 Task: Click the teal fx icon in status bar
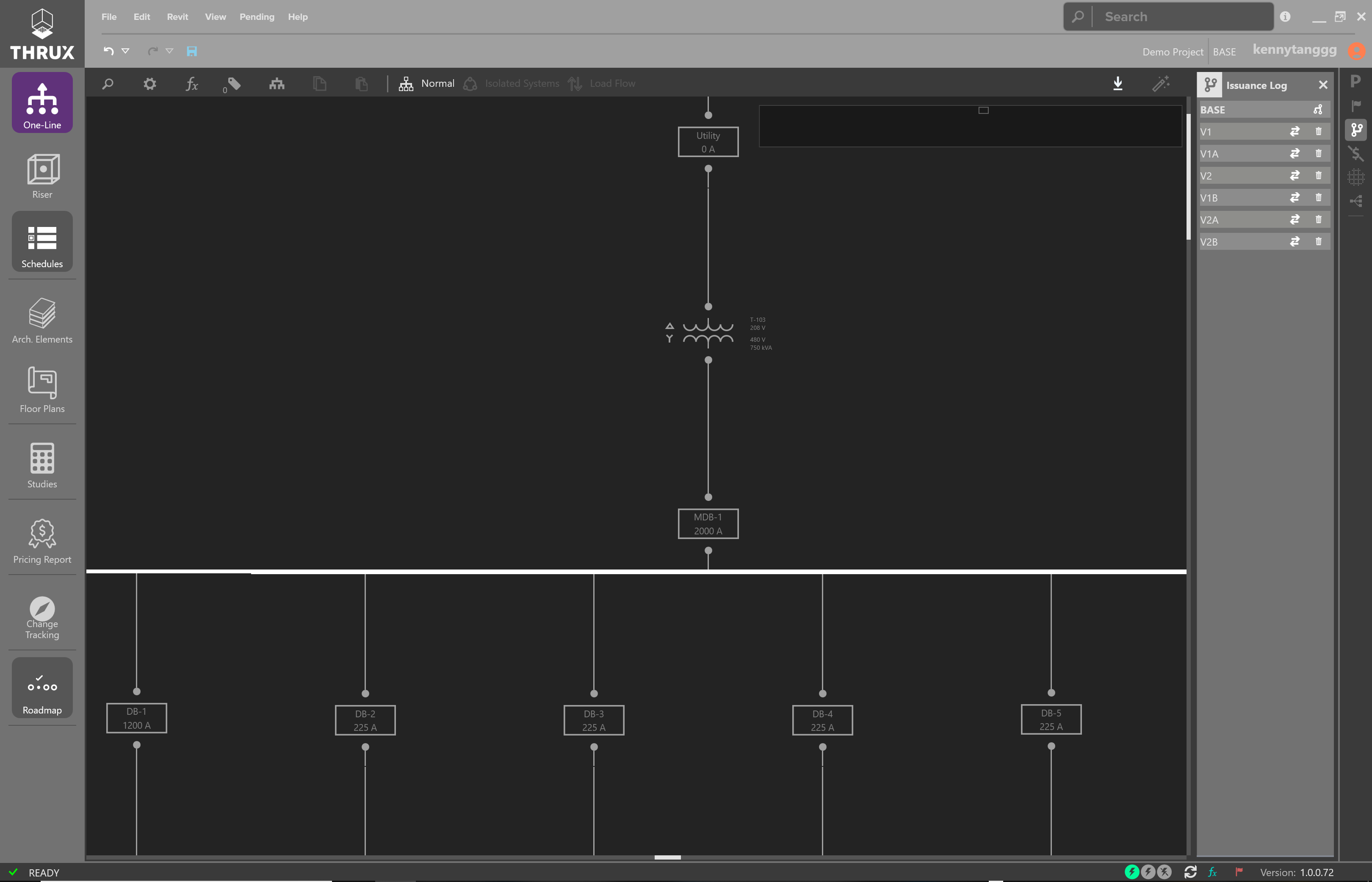click(x=1212, y=872)
